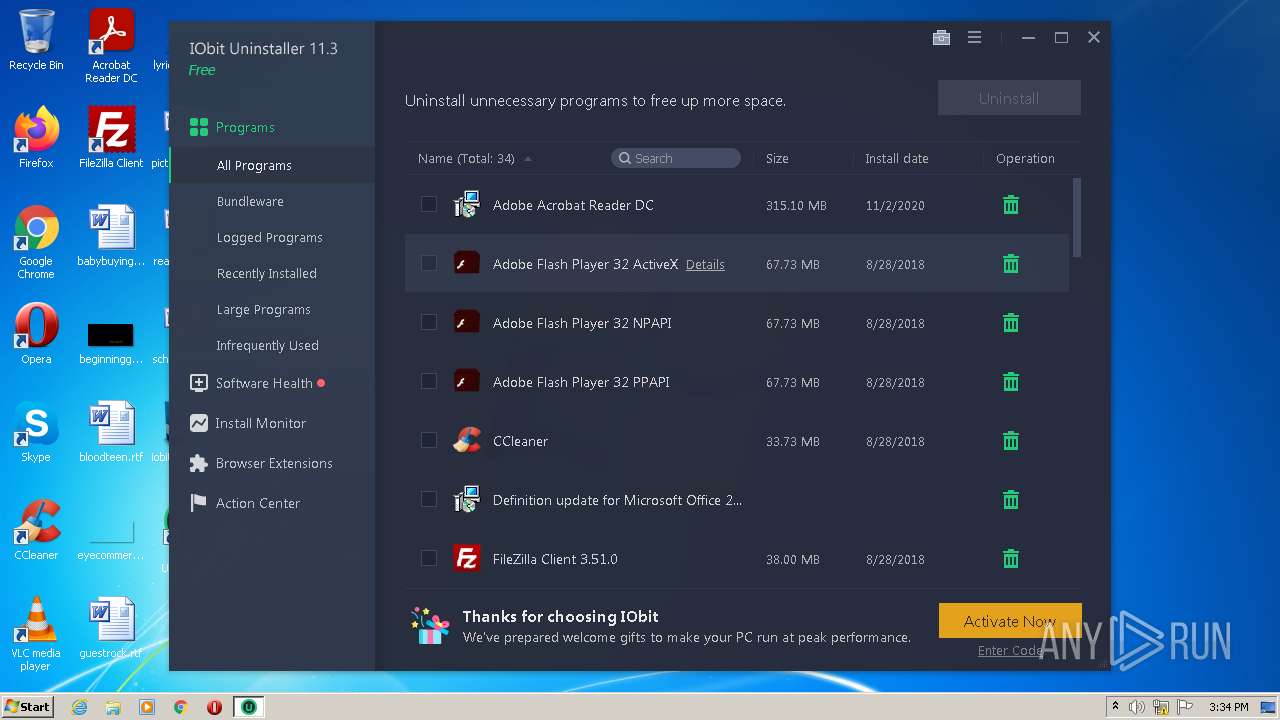Select the Firefox desktop shortcut
1280x720 pixels.
(x=36, y=138)
